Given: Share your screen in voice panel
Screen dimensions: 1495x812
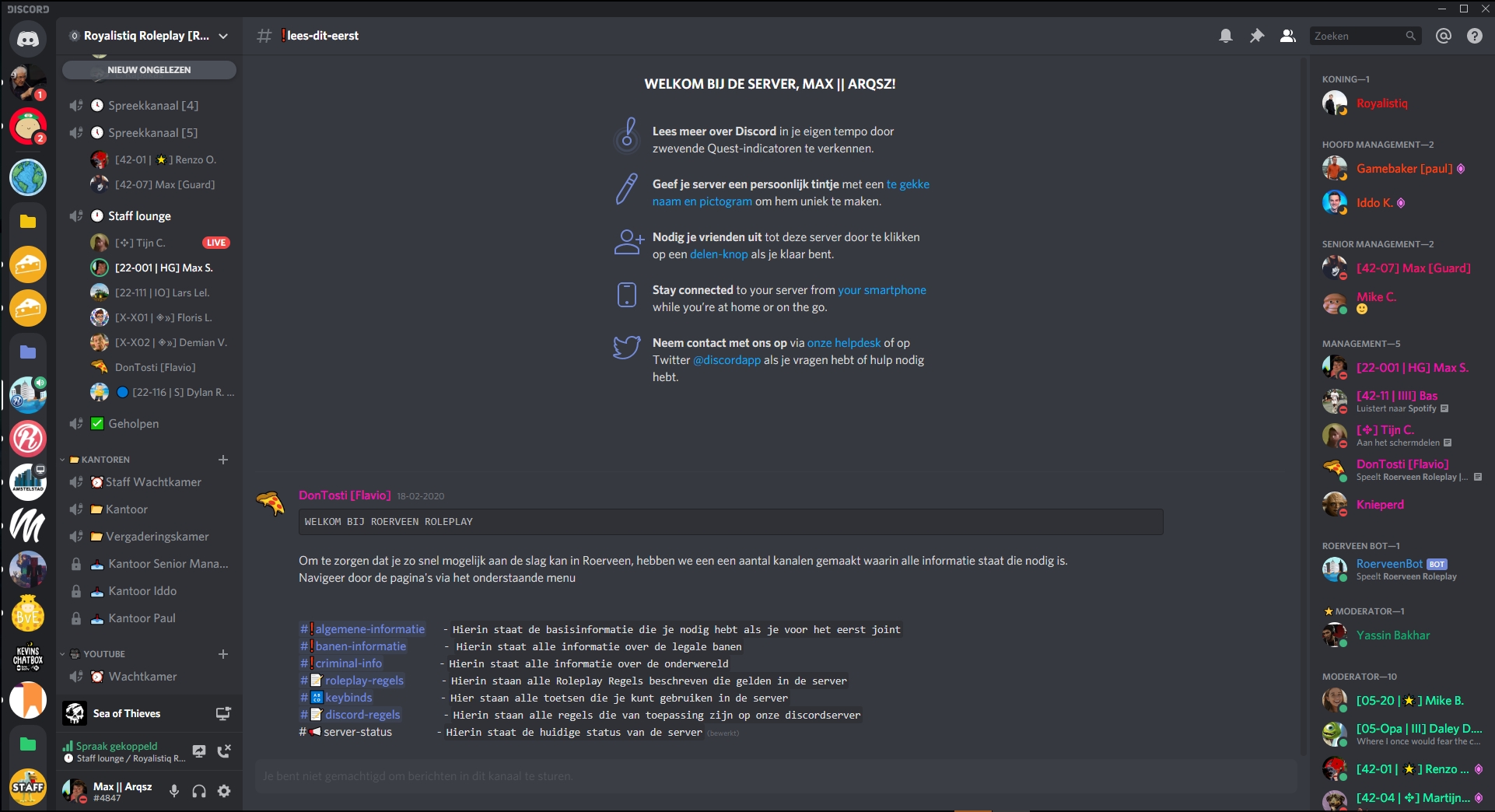Looking at the screenshot, I should point(199,751).
